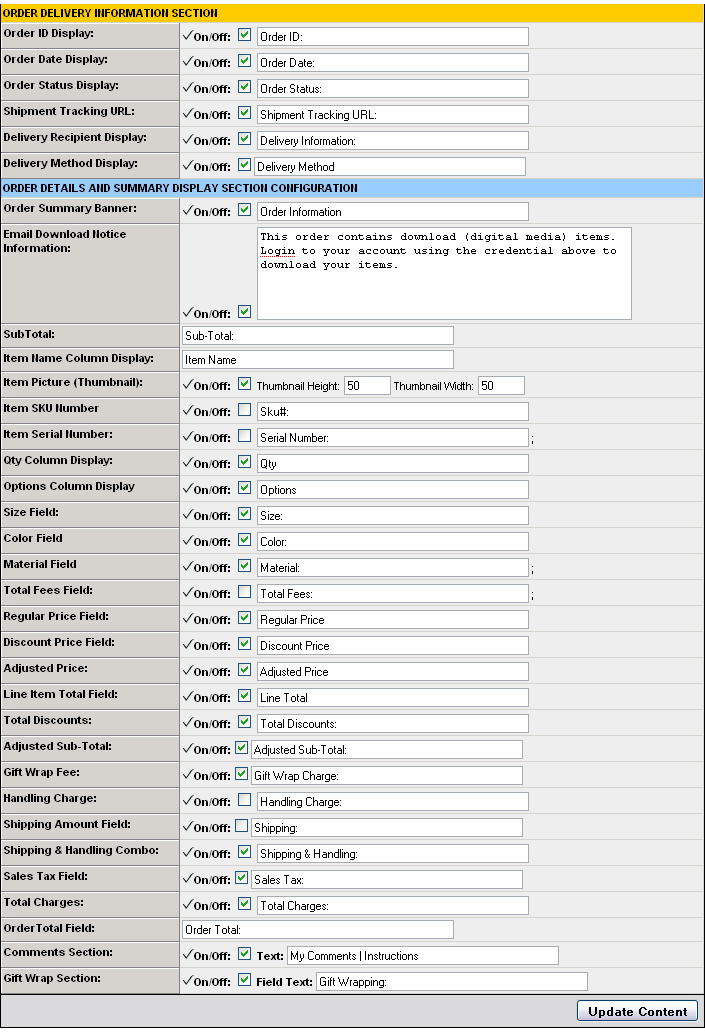Image resolution: width=705 pixels, height=1032 pixels.
Task: Toggle the Delivery Method Display checkbox
Action: pyautogui.click(x=244, y=165)
